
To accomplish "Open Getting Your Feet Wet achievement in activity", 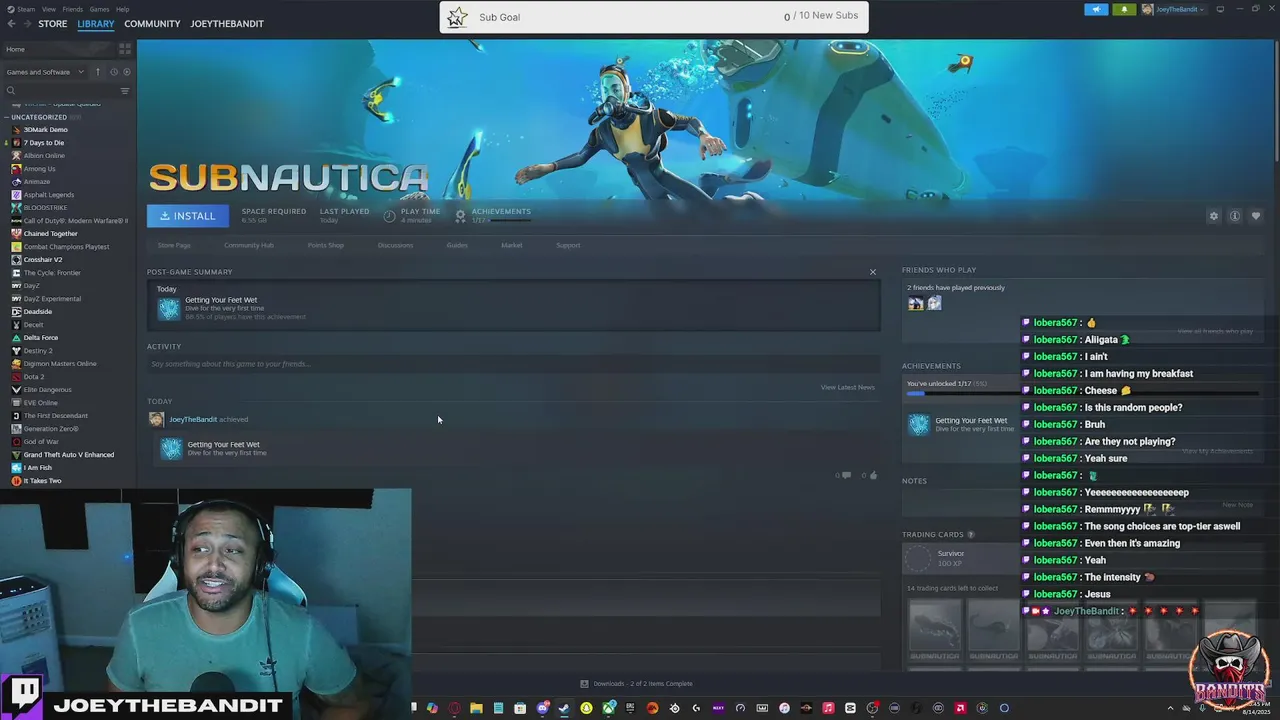I will [x=223, y=445].
